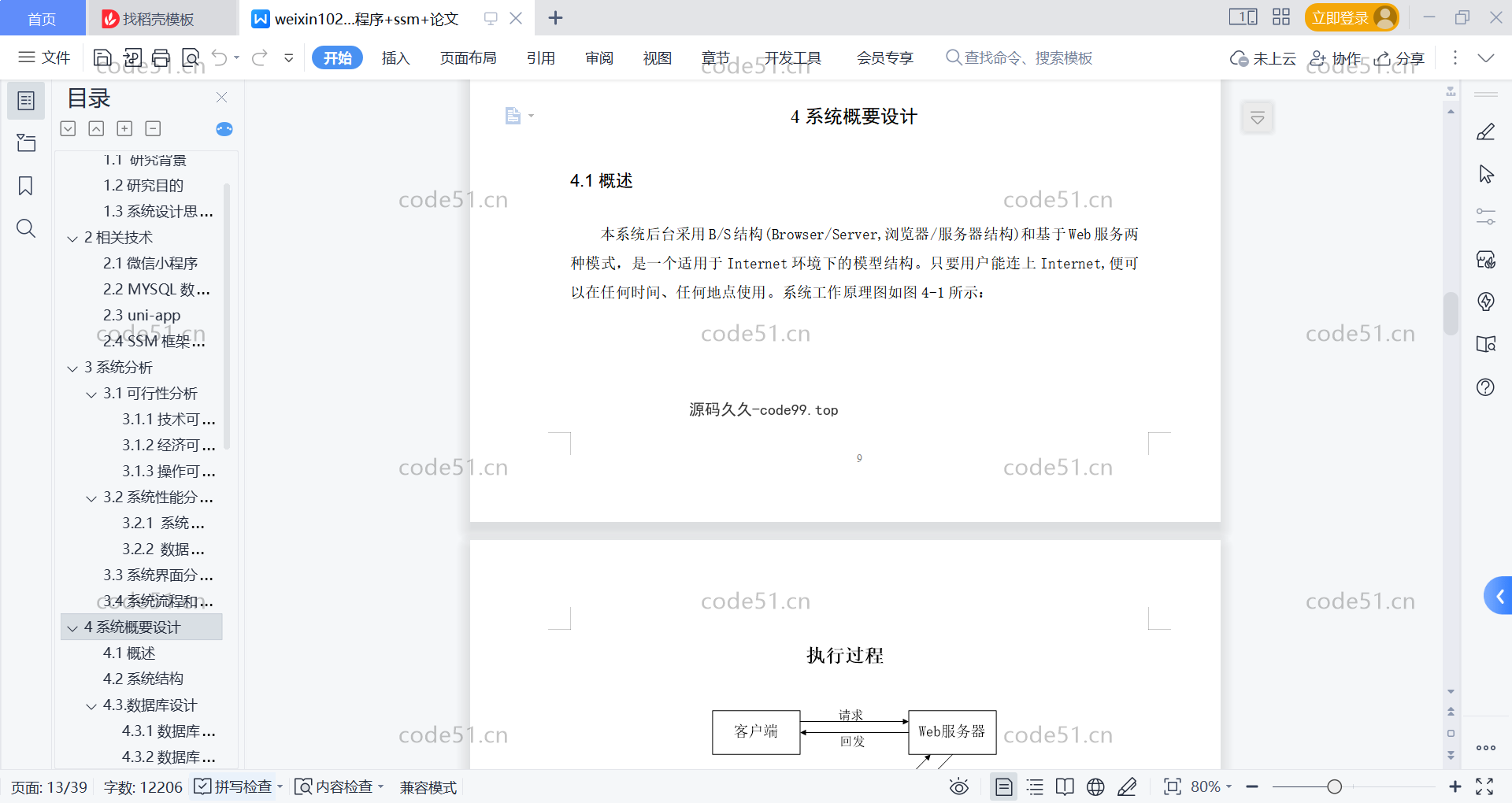Click the zoom out minus button

tap(1252, 786)
